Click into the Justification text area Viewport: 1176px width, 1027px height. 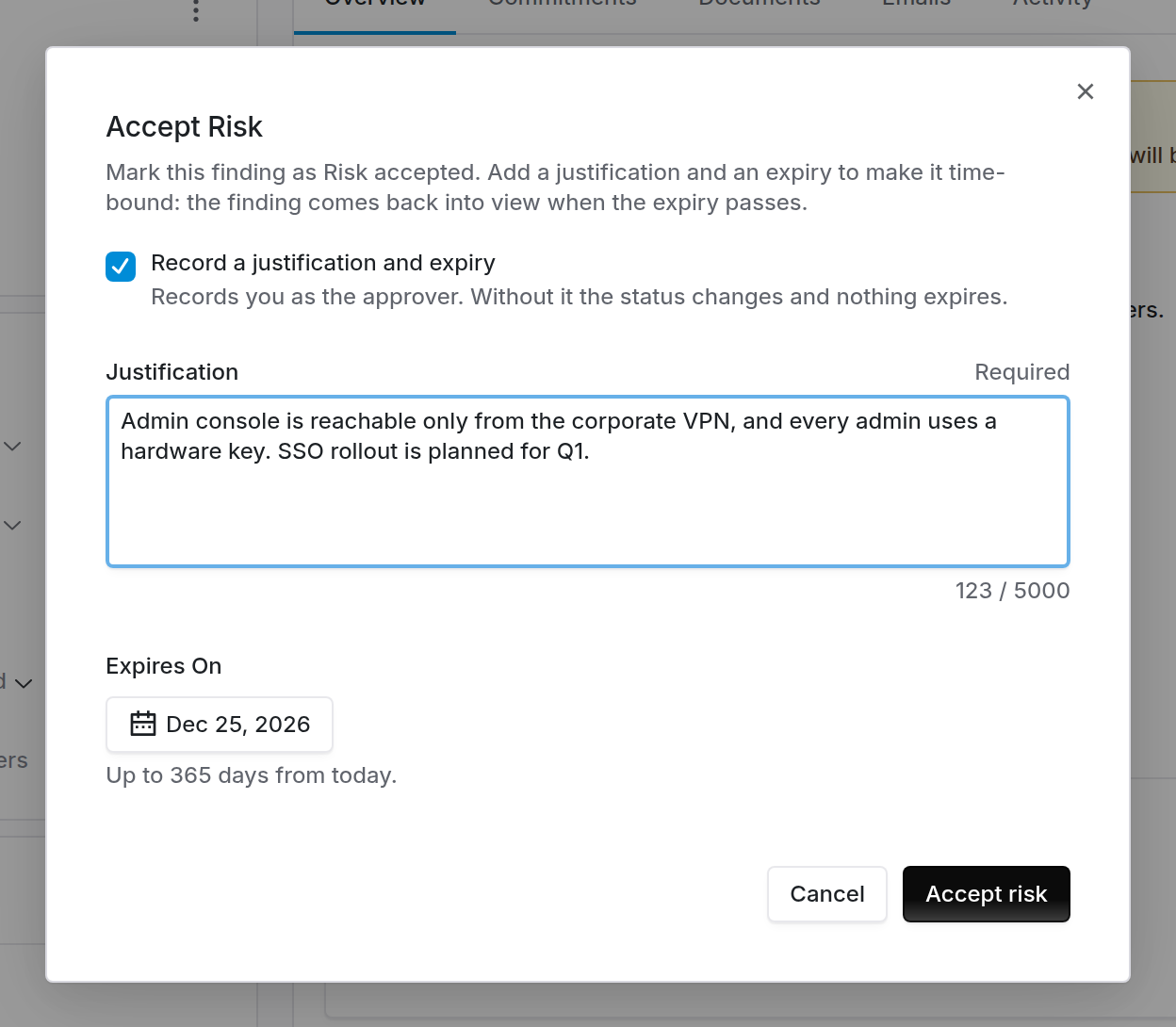pos(588,481)
